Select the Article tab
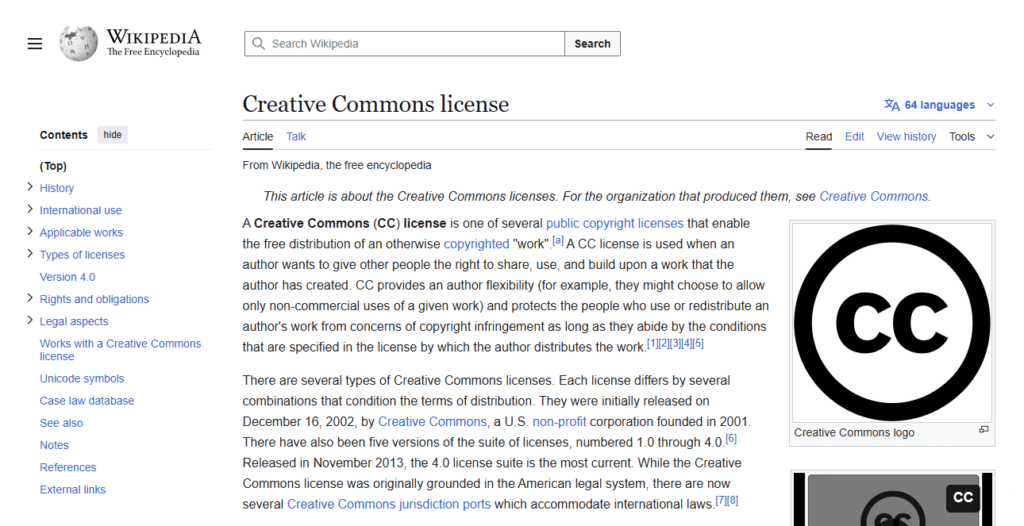Screen dimensions: 1024x526 coord(257,137)
